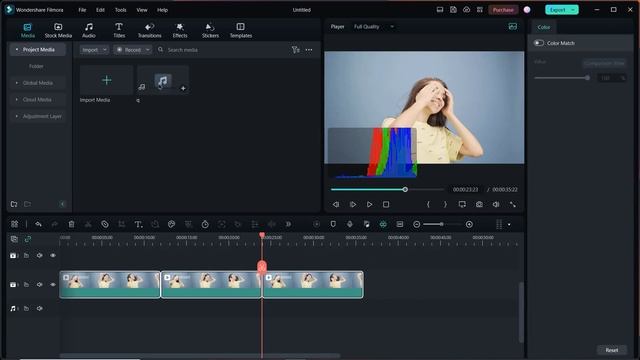Open the Edit menu
Image resolution: width=640 pixels, height=360 pixels.
100,10
